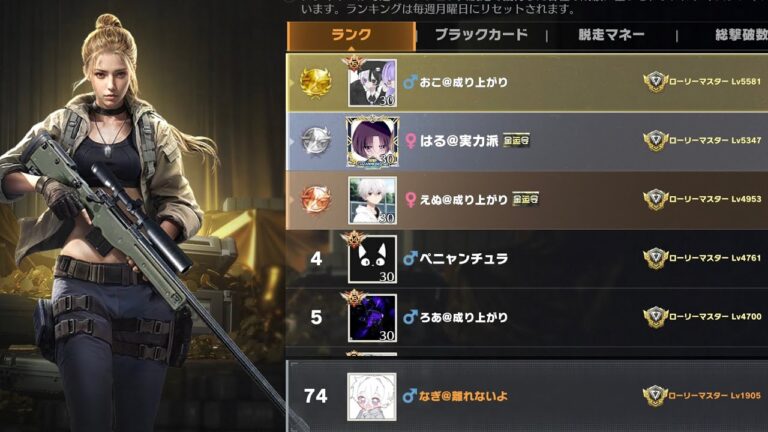Open black cat avatar of ペニャンチュラ
This screenshot has height=432, width=768.
(372, 259)
